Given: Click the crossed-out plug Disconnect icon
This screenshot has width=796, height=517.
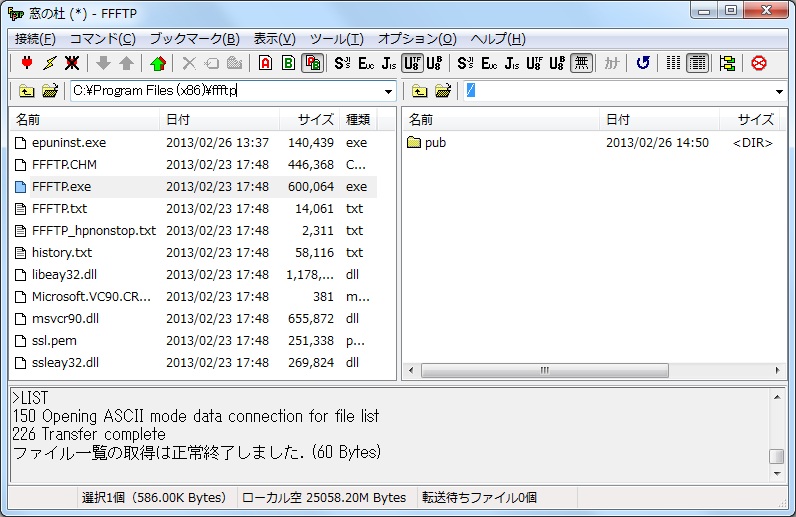Looking at the screenshot, I should click(x=72, y=63).
